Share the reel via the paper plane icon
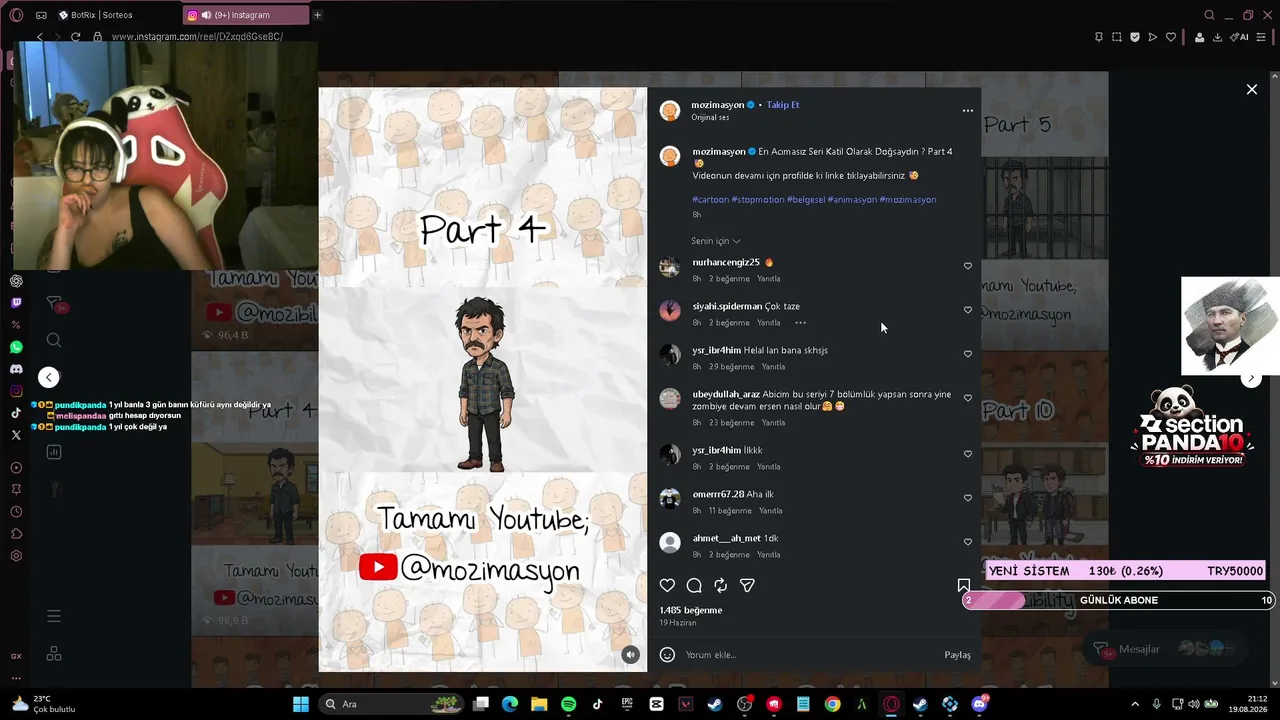 coord(747,585)
